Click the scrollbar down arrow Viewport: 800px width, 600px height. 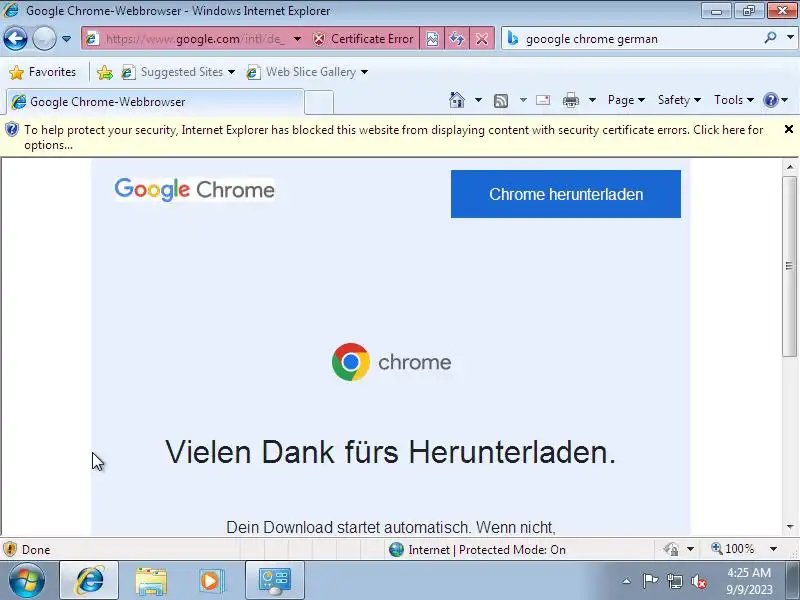click(x=790, y=527)
